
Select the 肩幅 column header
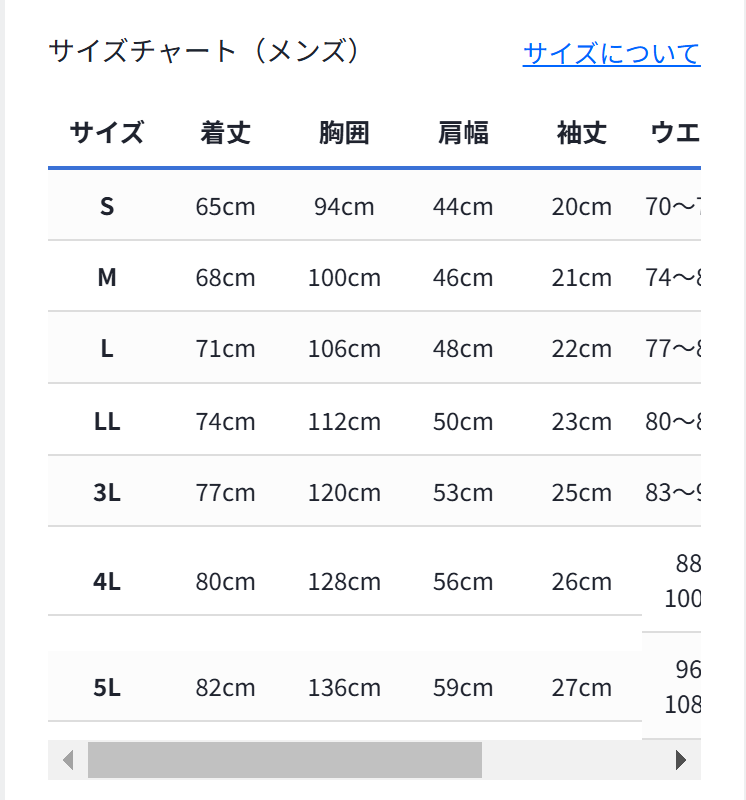point(463,133)
